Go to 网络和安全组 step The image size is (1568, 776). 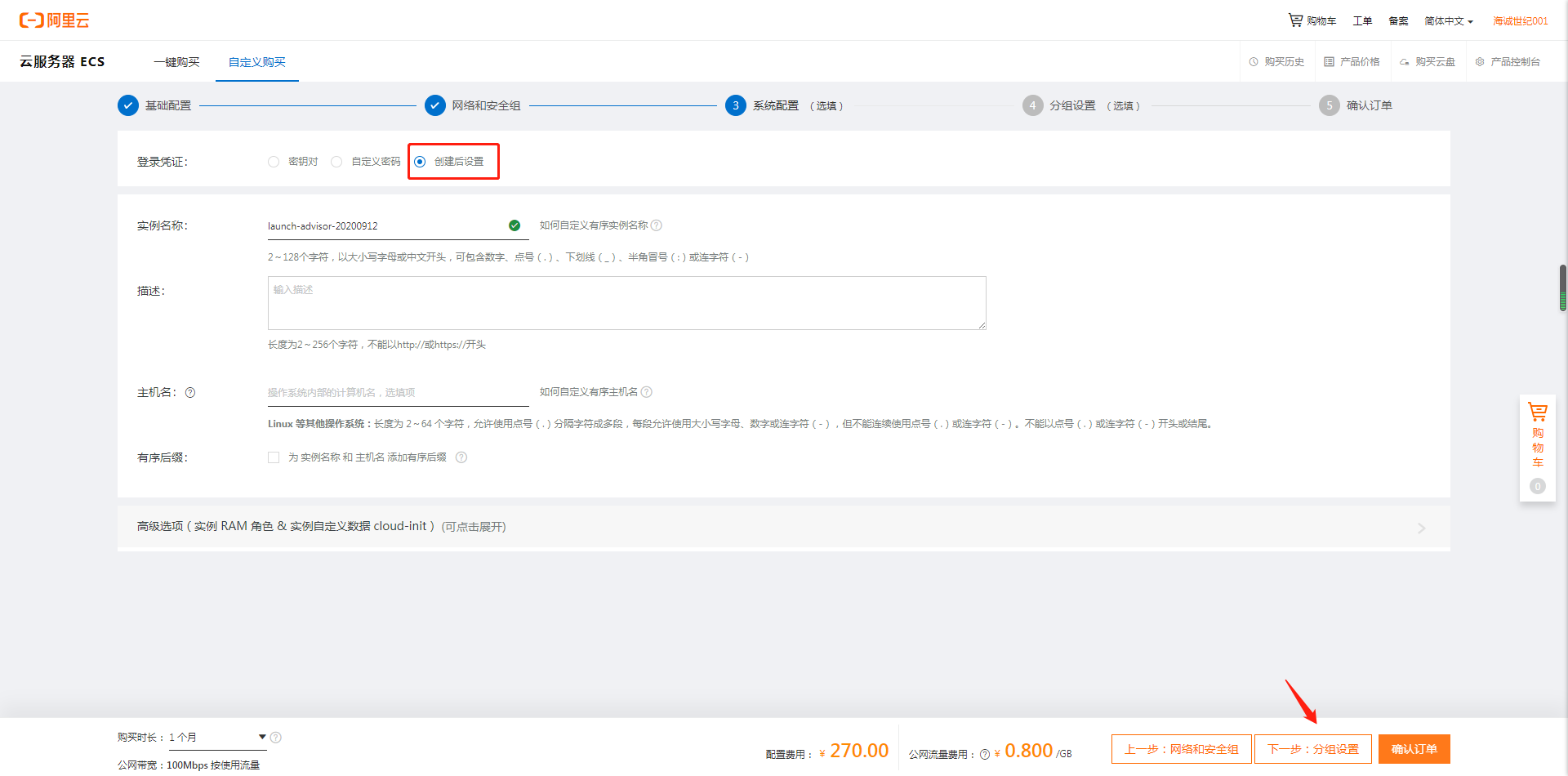(x=486, y=106)
